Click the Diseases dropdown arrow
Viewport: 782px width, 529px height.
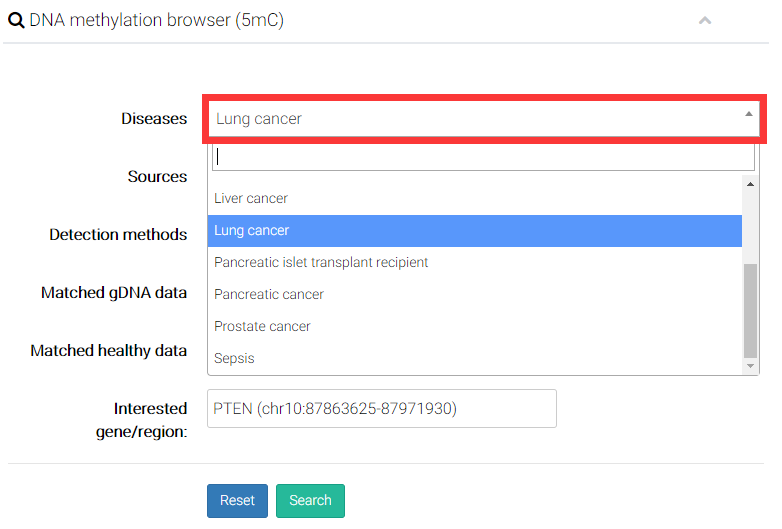(x=748, y=115)
